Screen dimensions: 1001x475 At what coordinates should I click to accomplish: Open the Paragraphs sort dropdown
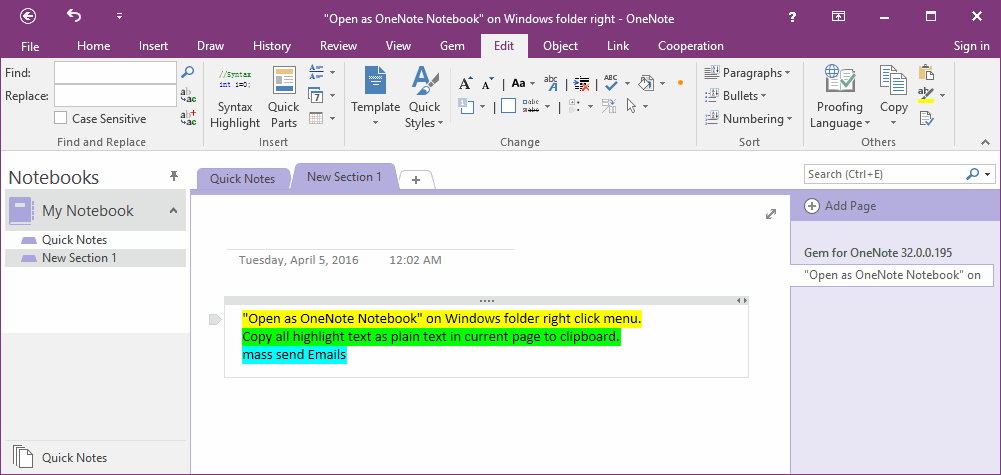(x=787, y=73)
